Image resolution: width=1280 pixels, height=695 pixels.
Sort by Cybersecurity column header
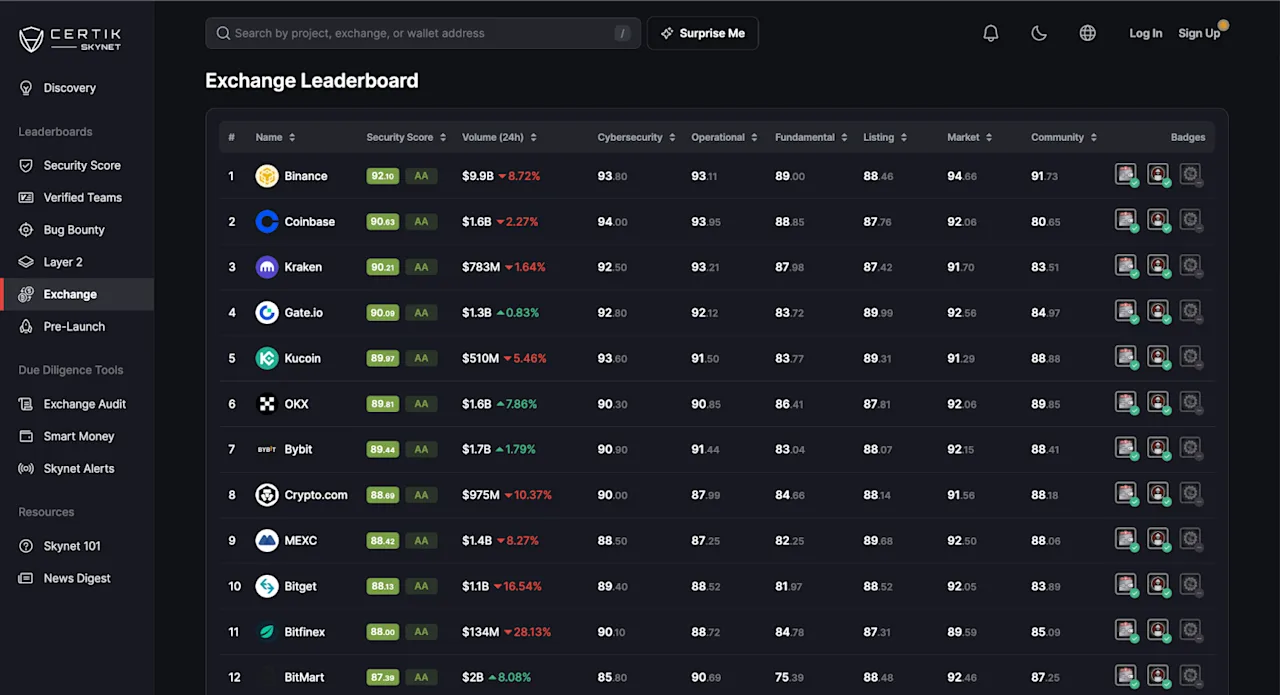[636, 137]
